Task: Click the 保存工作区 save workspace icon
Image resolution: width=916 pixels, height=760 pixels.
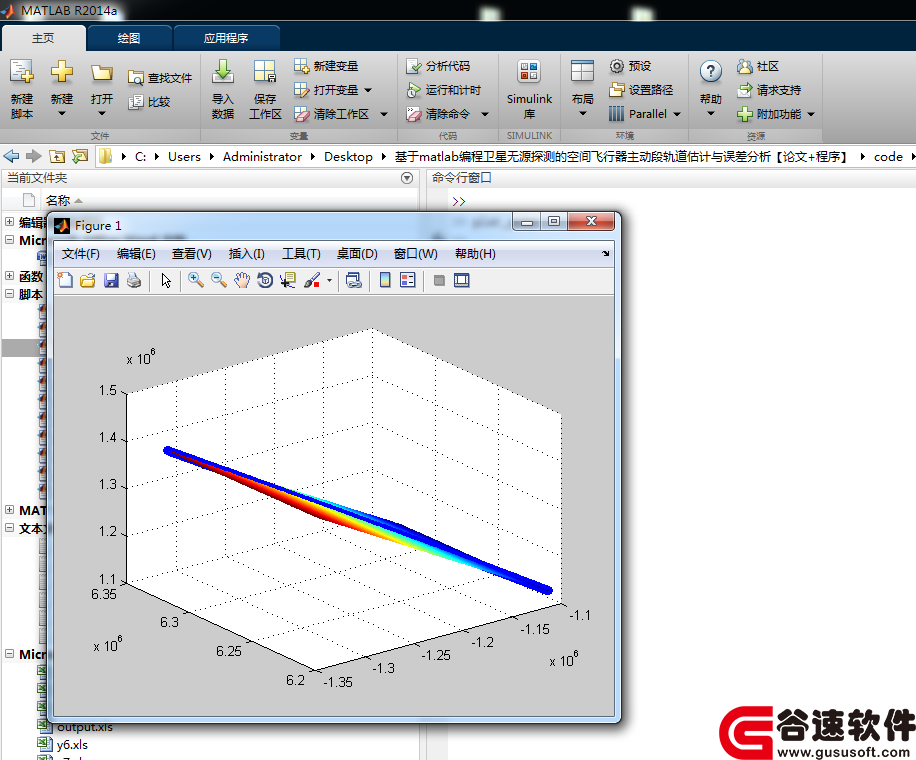Action: (x=265, y=72)
